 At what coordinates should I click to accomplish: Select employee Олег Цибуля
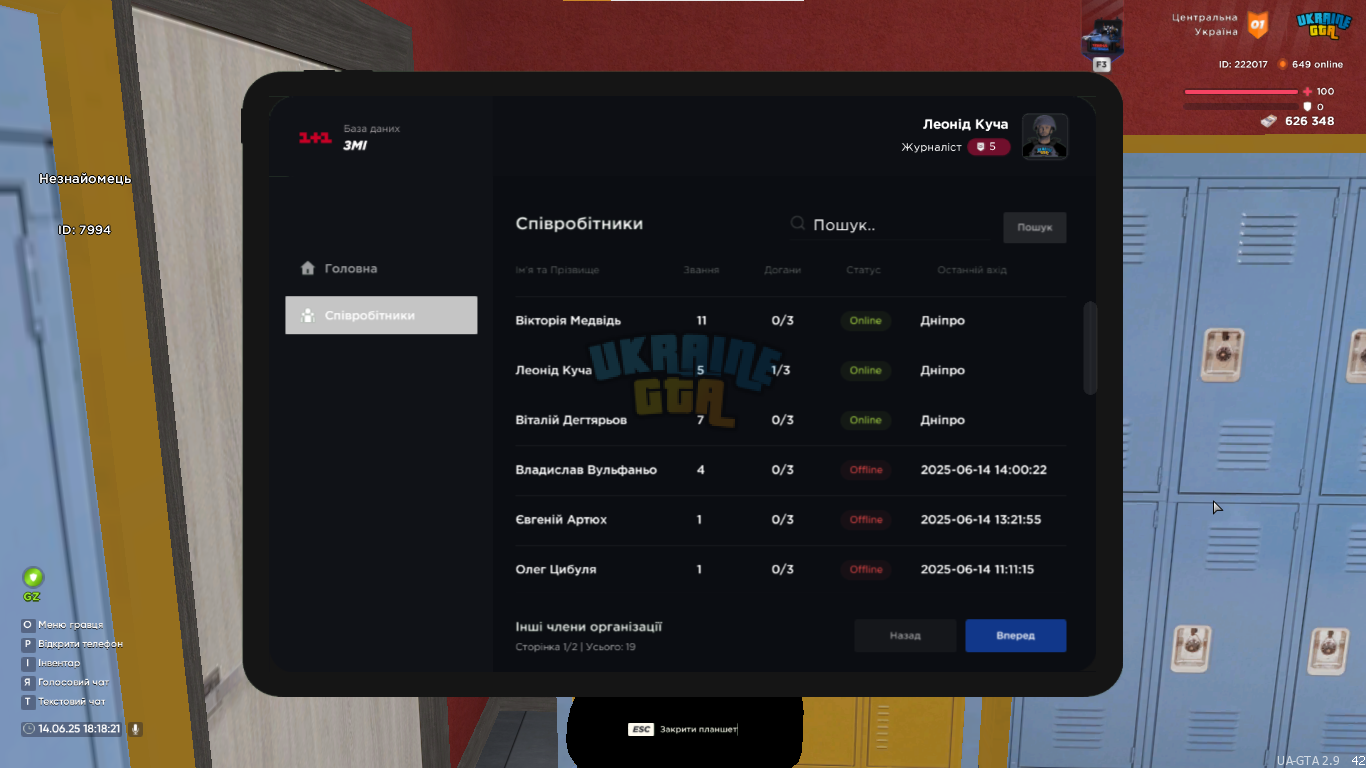tap(556, 570)
